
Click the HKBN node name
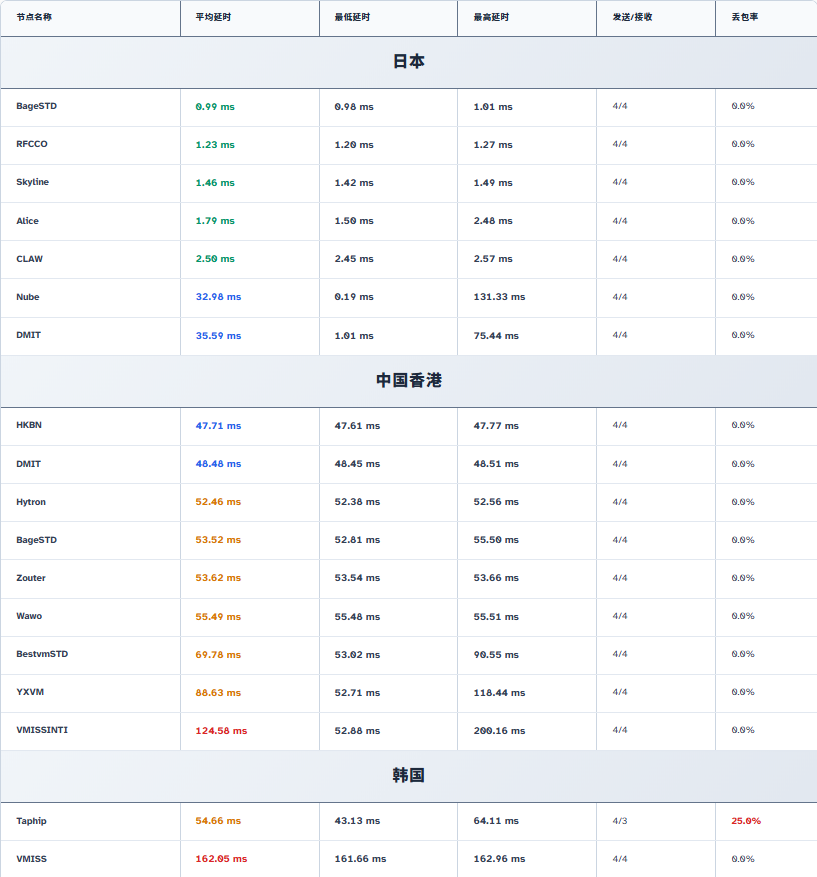pyautogui.click(x=29, y=425)
